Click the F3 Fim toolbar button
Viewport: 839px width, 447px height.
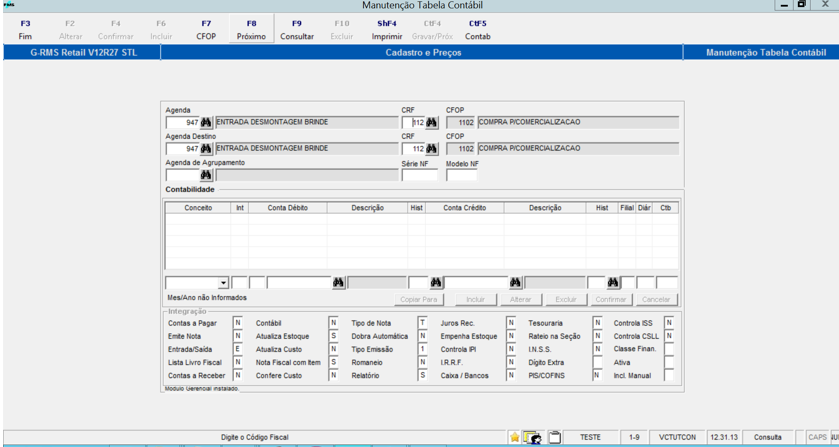tap(25, 30)
